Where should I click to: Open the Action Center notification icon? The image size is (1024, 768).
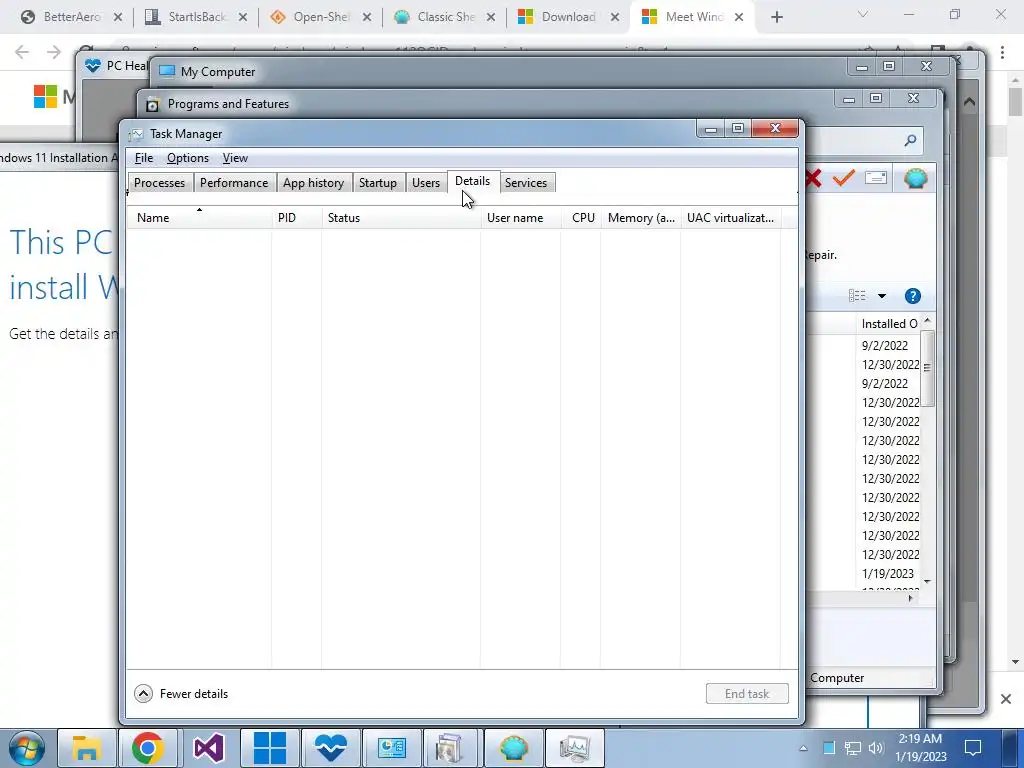[973, 748]
